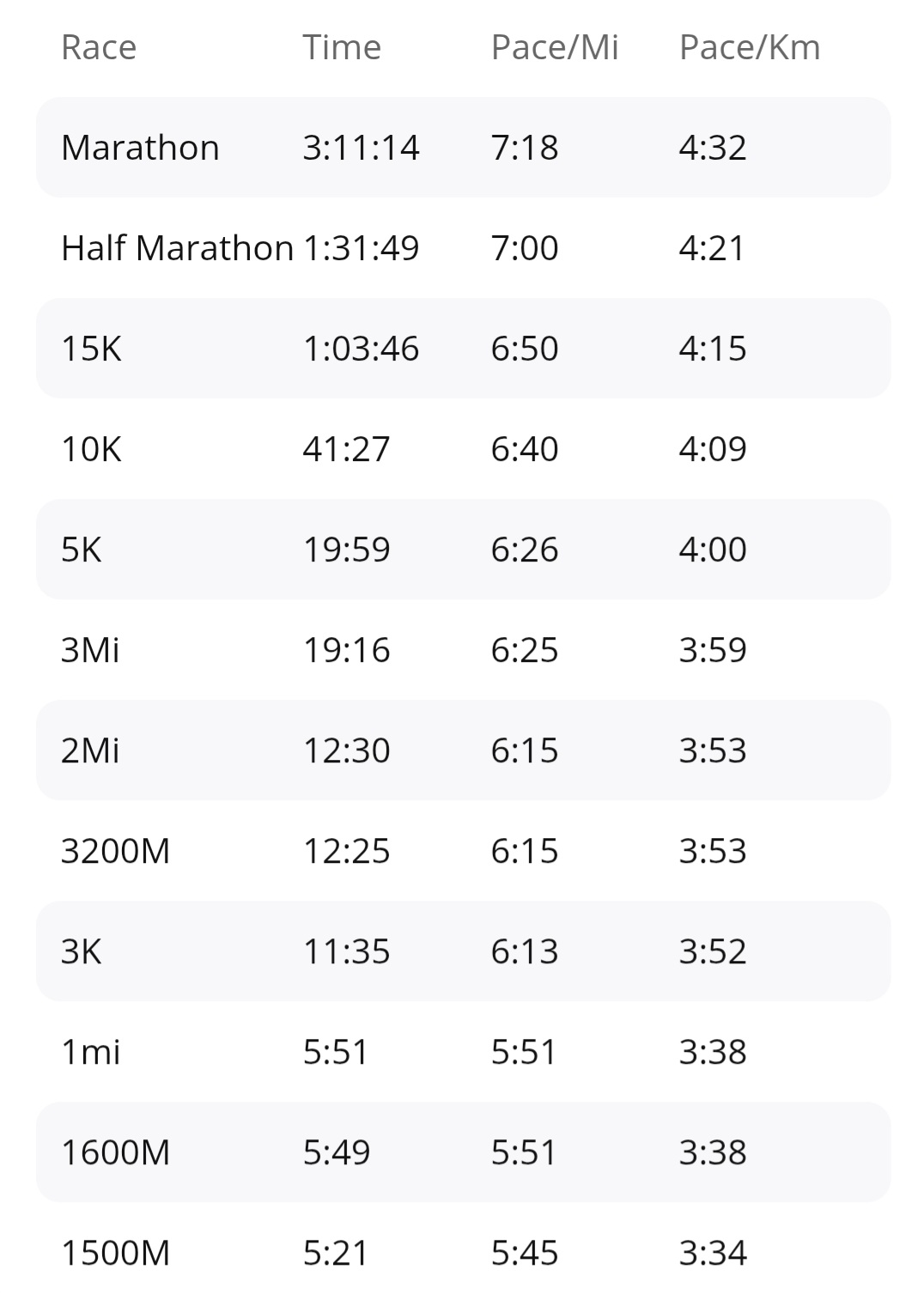Select the 3K race label

point(81,951)
